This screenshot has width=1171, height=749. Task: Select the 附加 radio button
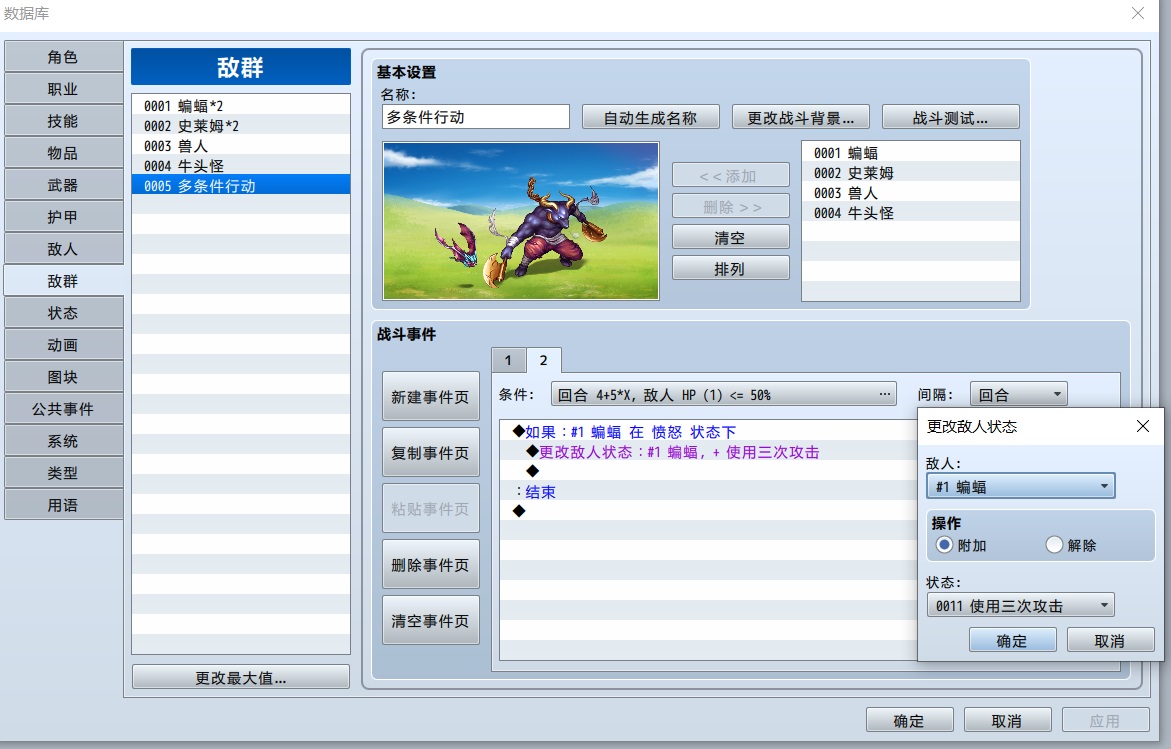[945, 545]
